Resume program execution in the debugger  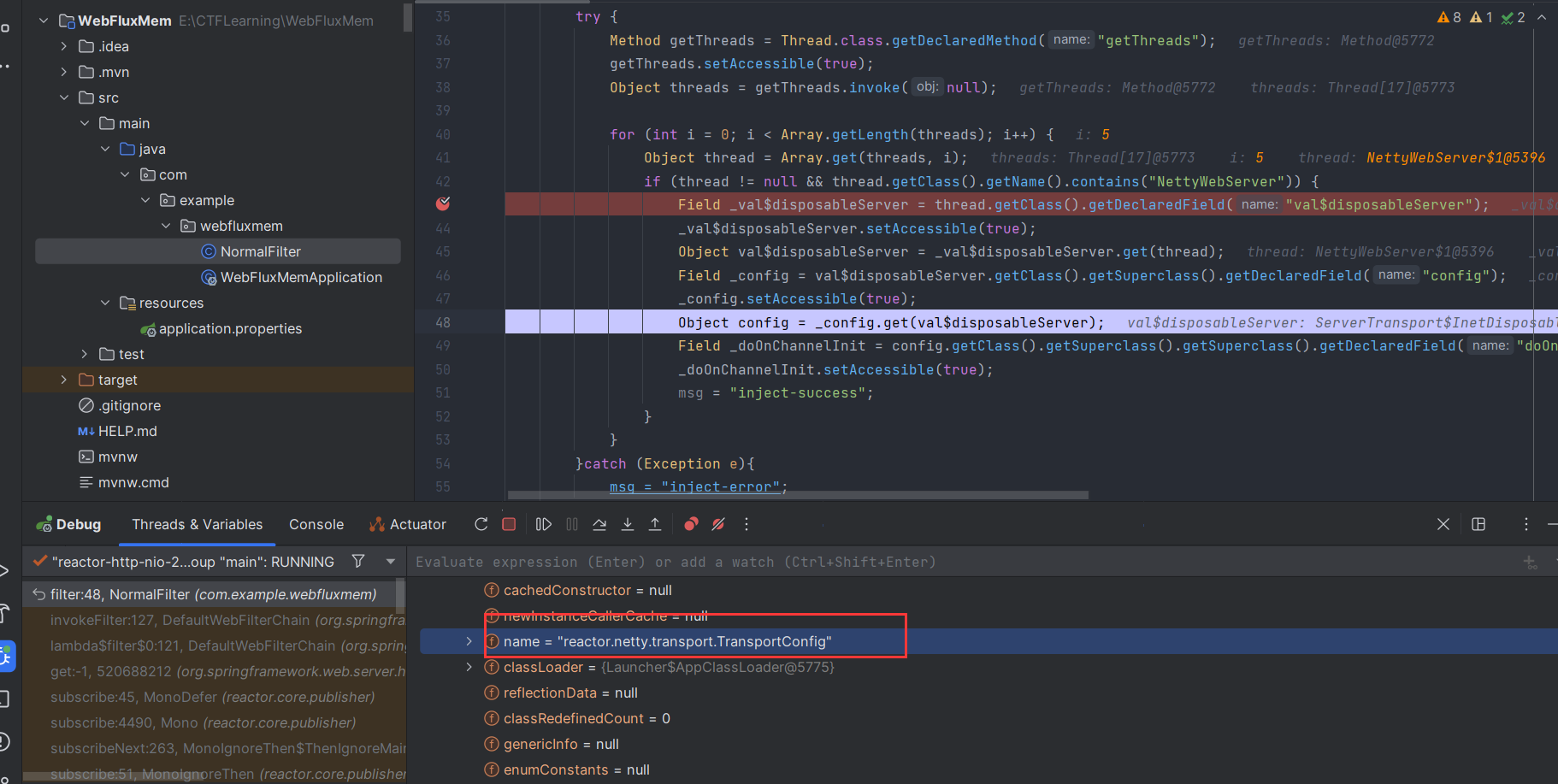544,524
